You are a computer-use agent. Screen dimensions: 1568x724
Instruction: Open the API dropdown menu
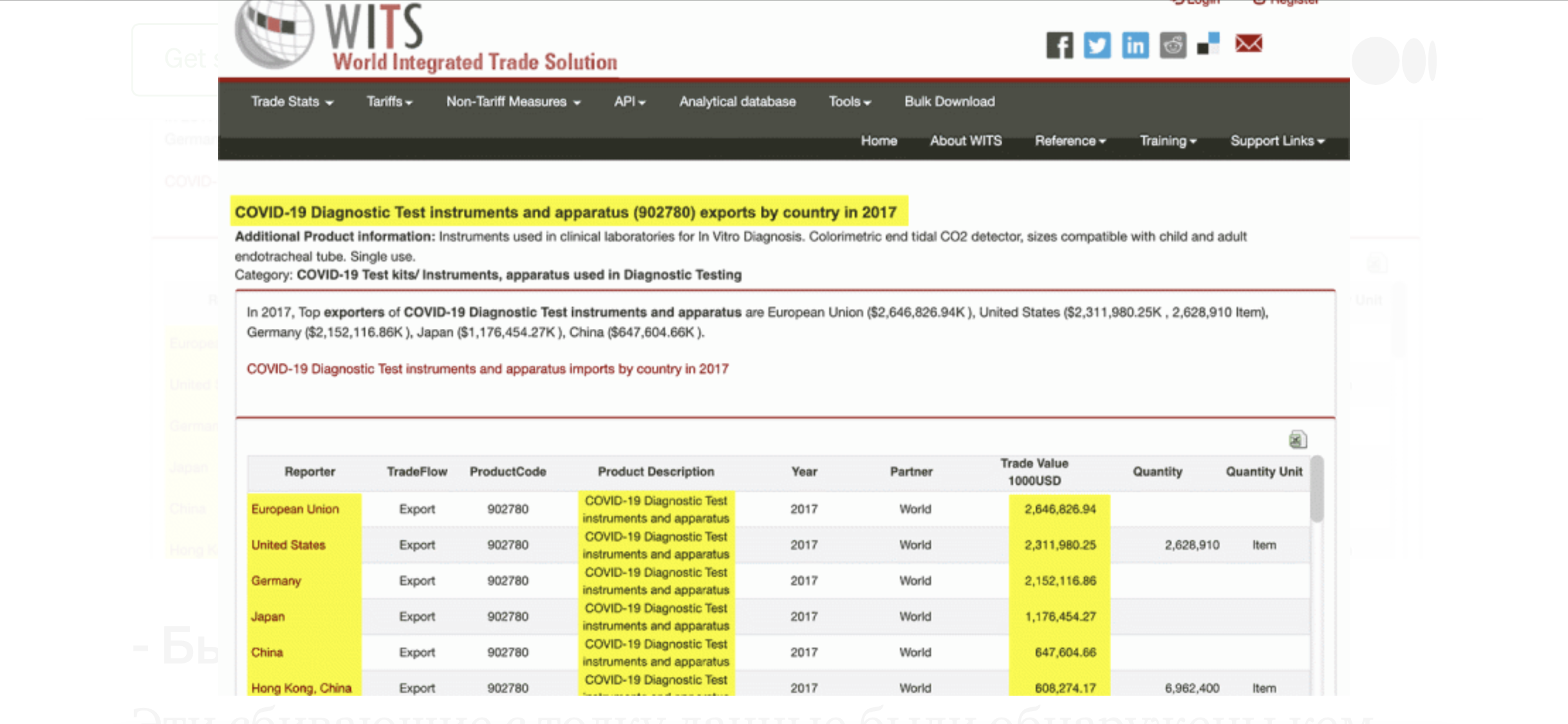coord(629,102)
